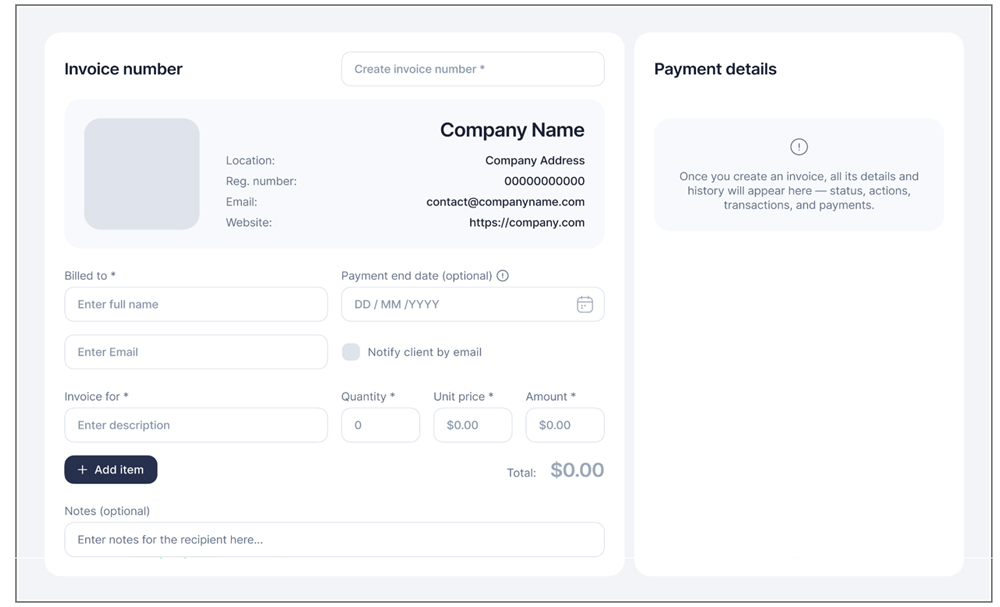Toggle Notify client by email

(x=351, y=352)
